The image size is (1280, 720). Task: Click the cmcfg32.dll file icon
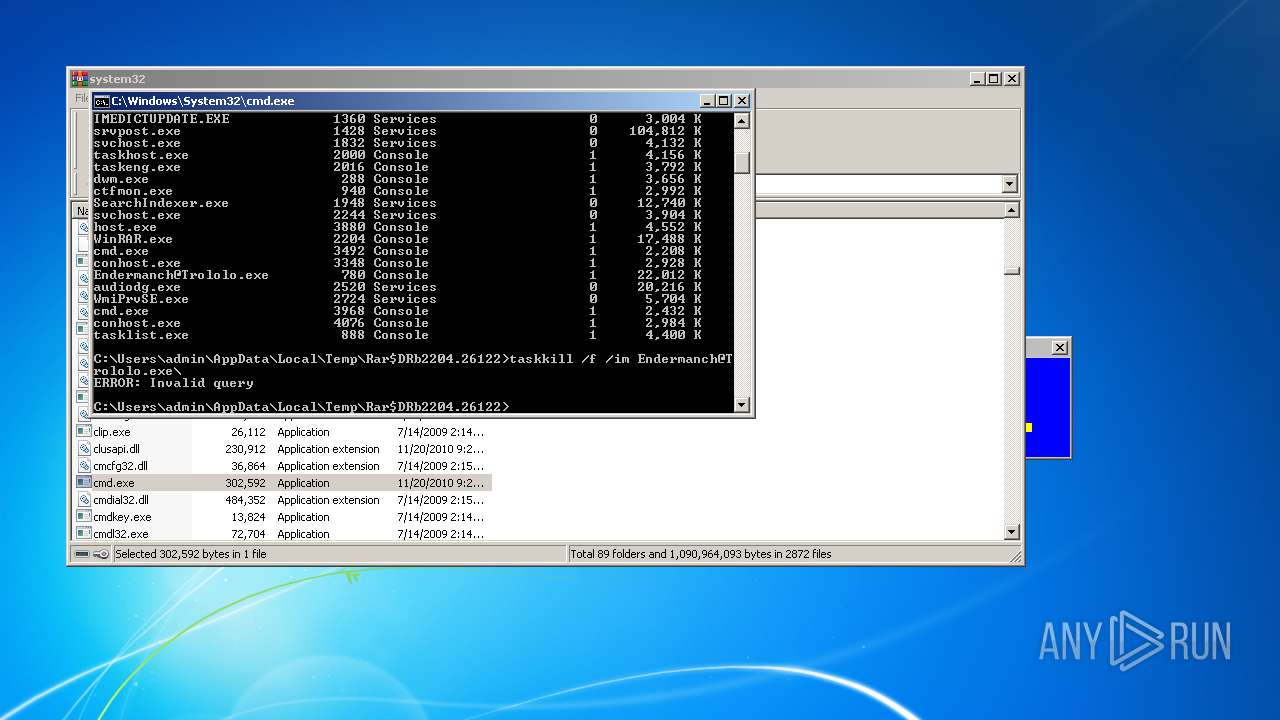[84, 466]
